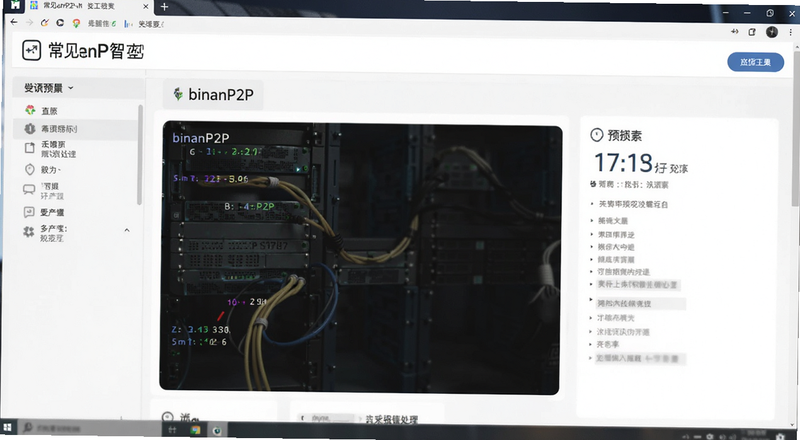The width and height of the screenshot is (800, 440).
Task: Click the sidebar vertical scrollbar
Action: 140,155
